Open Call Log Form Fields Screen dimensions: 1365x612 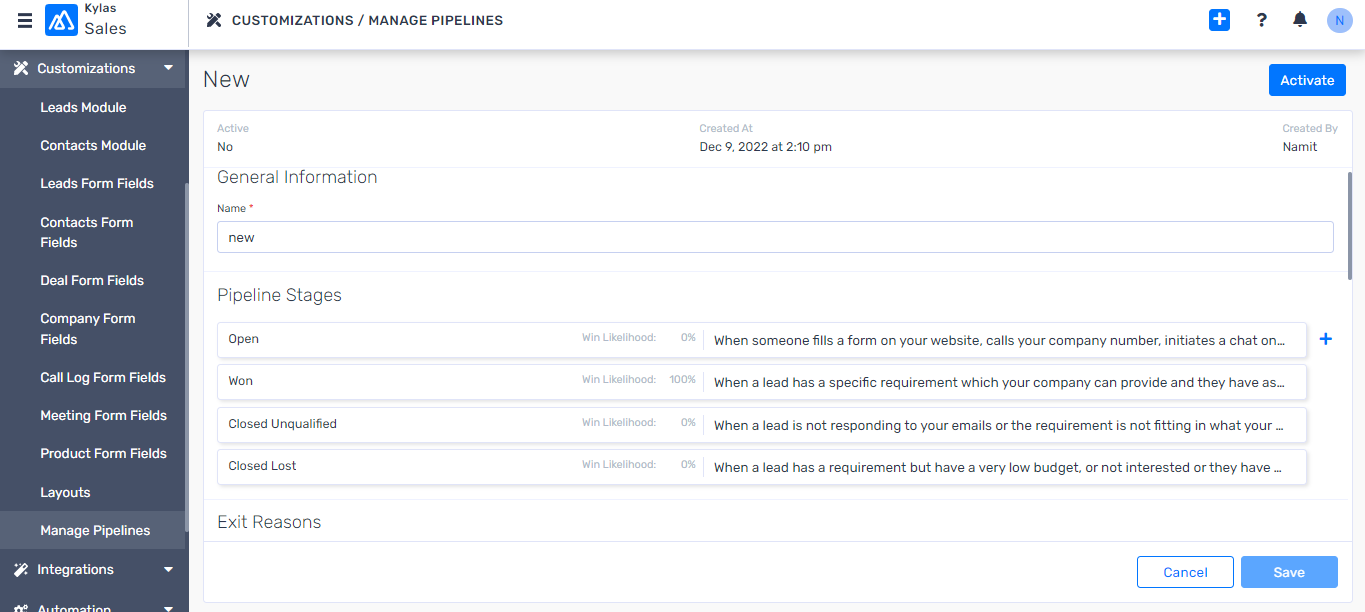pyautogui.click(x=103, y=377)
